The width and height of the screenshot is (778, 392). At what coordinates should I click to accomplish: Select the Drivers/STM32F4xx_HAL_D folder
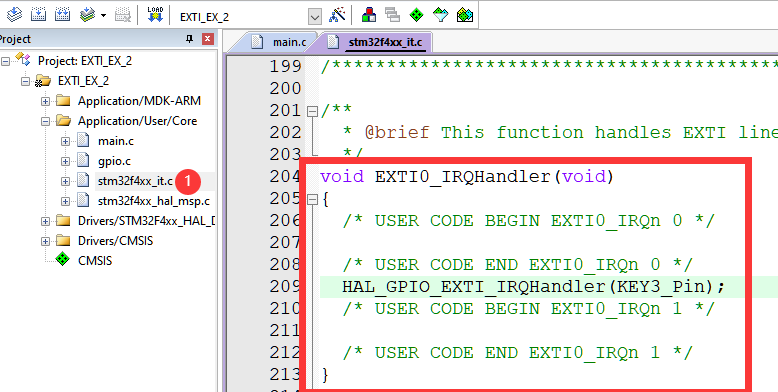pyautogui.click(x=146, y=221)
